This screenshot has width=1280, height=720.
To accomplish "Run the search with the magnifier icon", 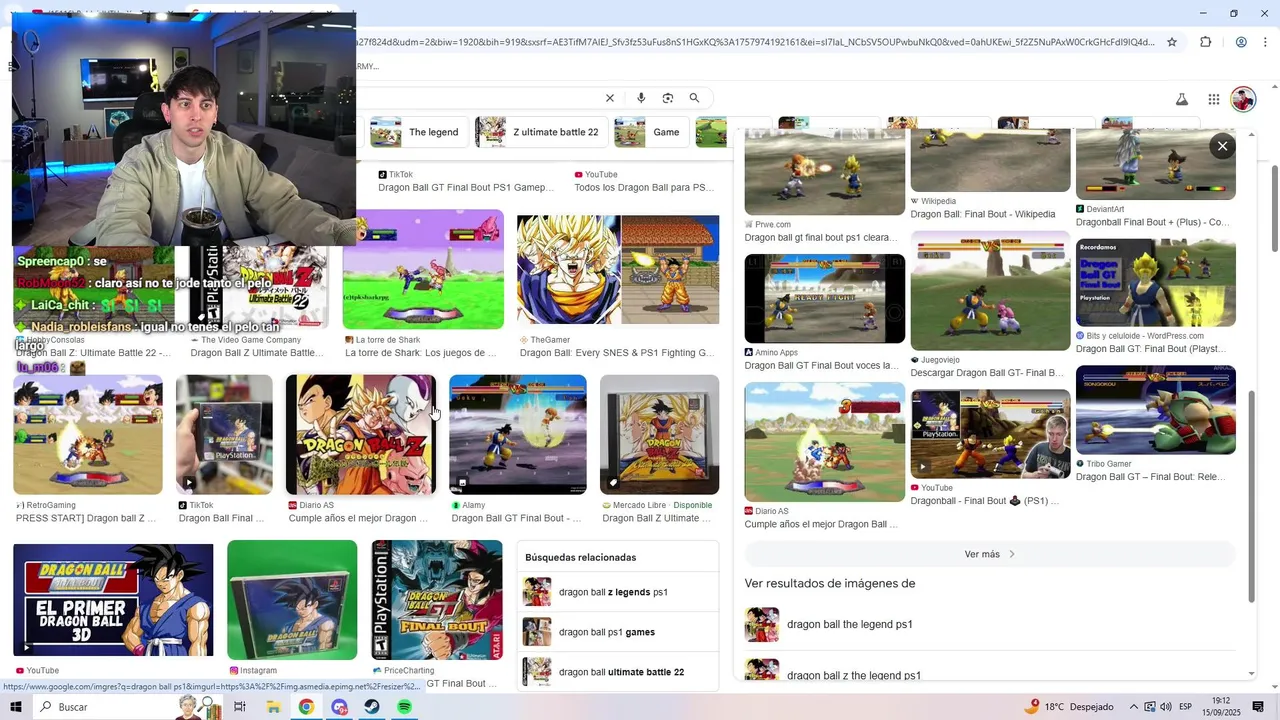I will coord(694,98).
